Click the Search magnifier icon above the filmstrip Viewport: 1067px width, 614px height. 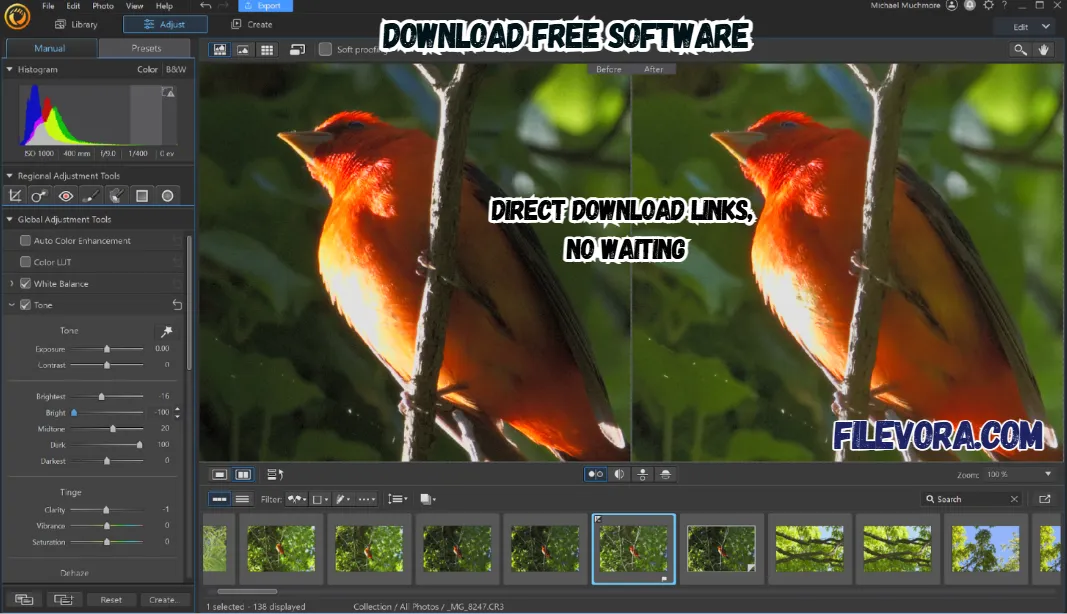click(931, 498)
